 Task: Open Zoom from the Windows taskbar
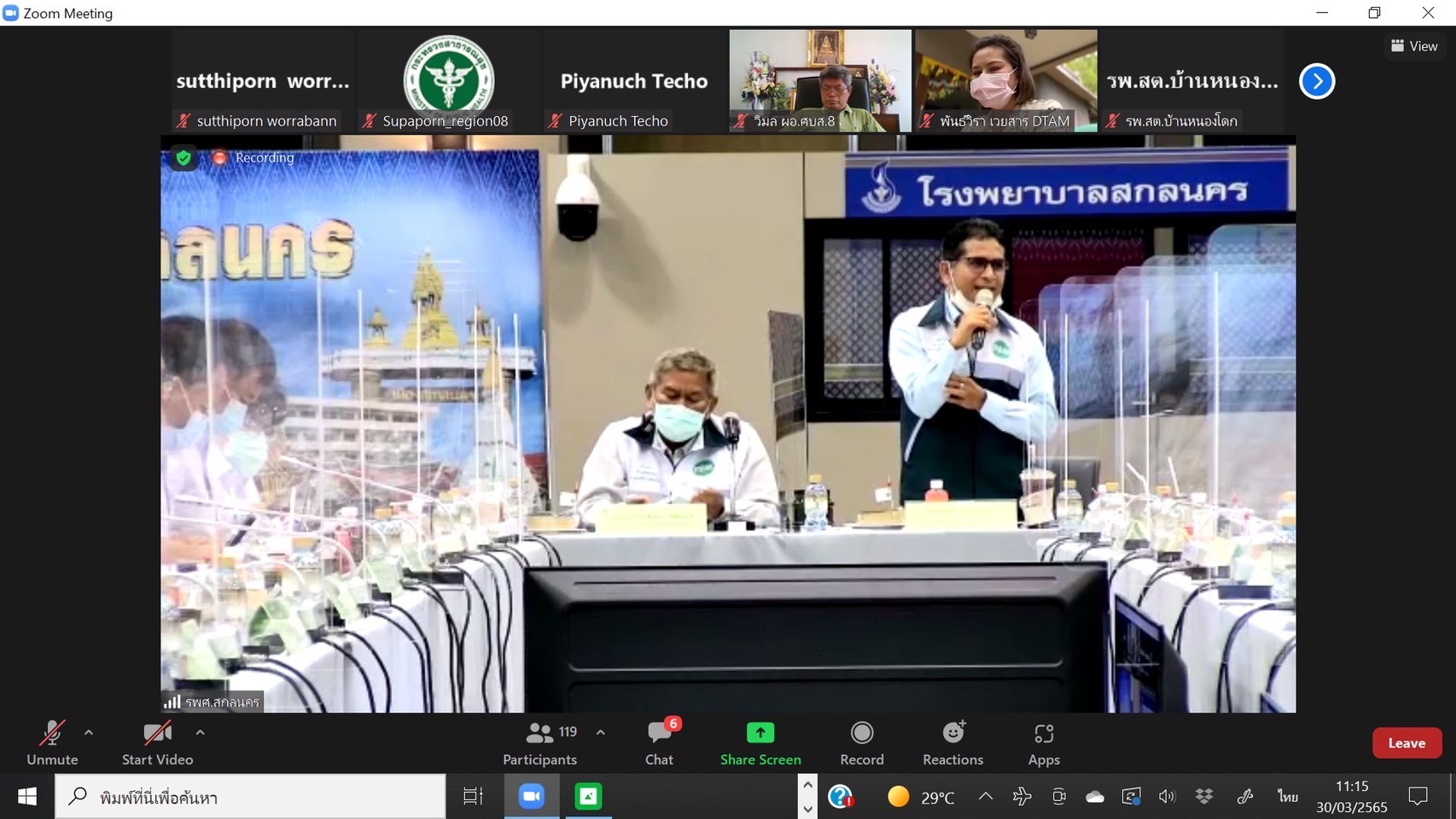(x=532, y=796)
